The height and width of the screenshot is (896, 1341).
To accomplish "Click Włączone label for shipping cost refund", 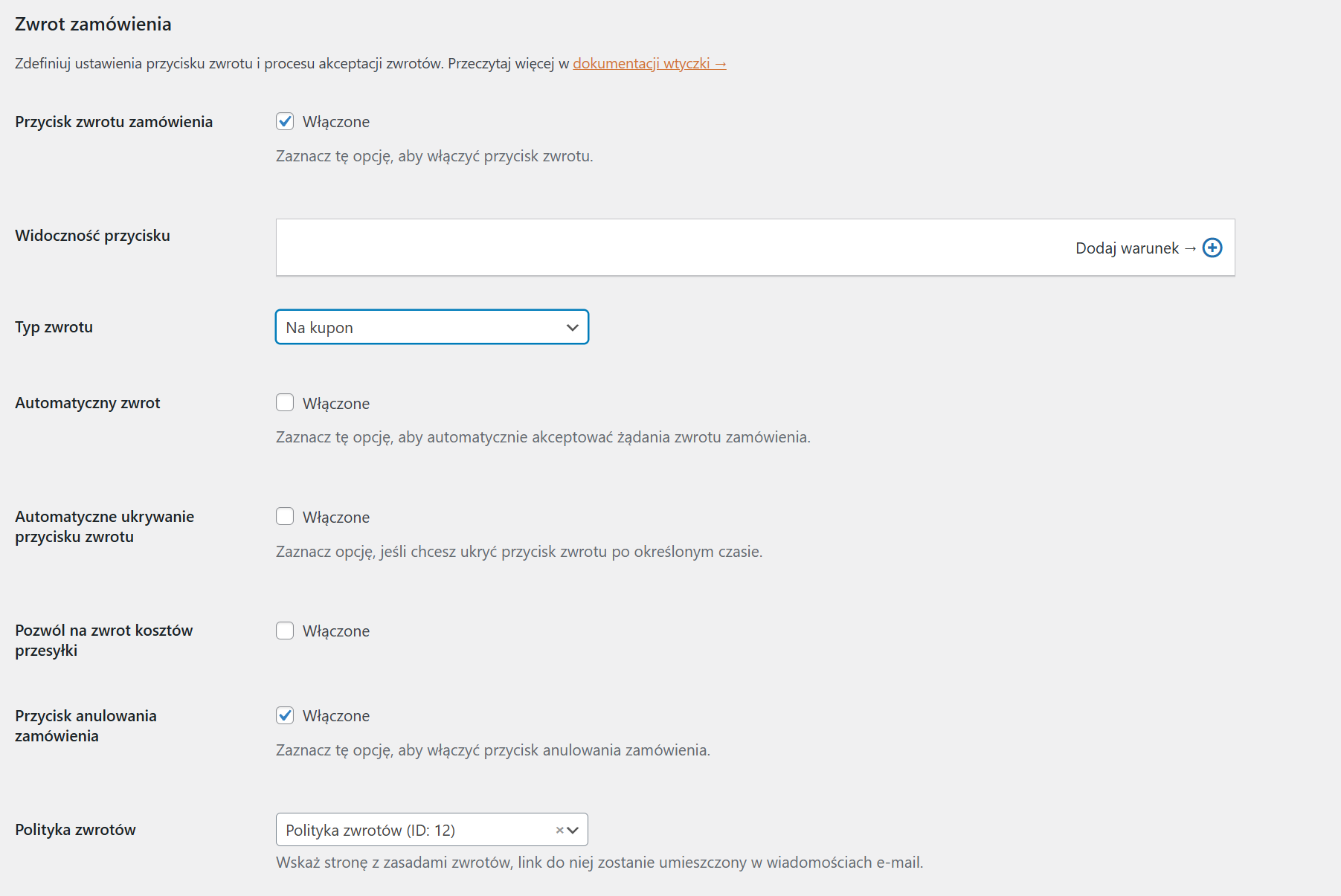I will [x=336, y=631].
